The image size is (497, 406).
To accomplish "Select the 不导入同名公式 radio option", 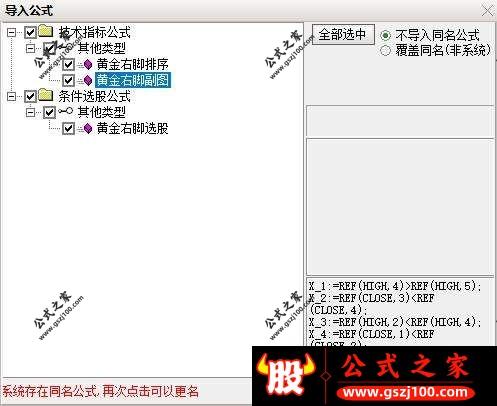I will (x=385, y=35).
